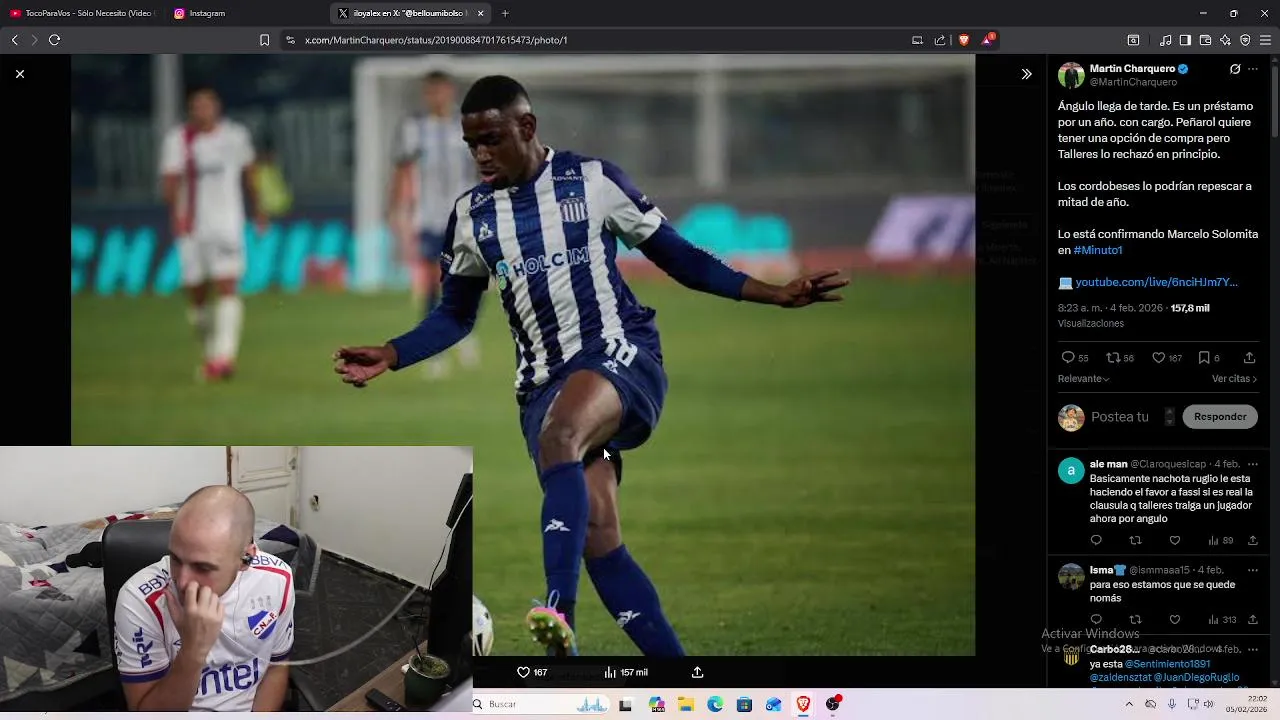Open Microsoft Store from the taskbar
Screen dimensions: 1280x720
pos(744,705)
